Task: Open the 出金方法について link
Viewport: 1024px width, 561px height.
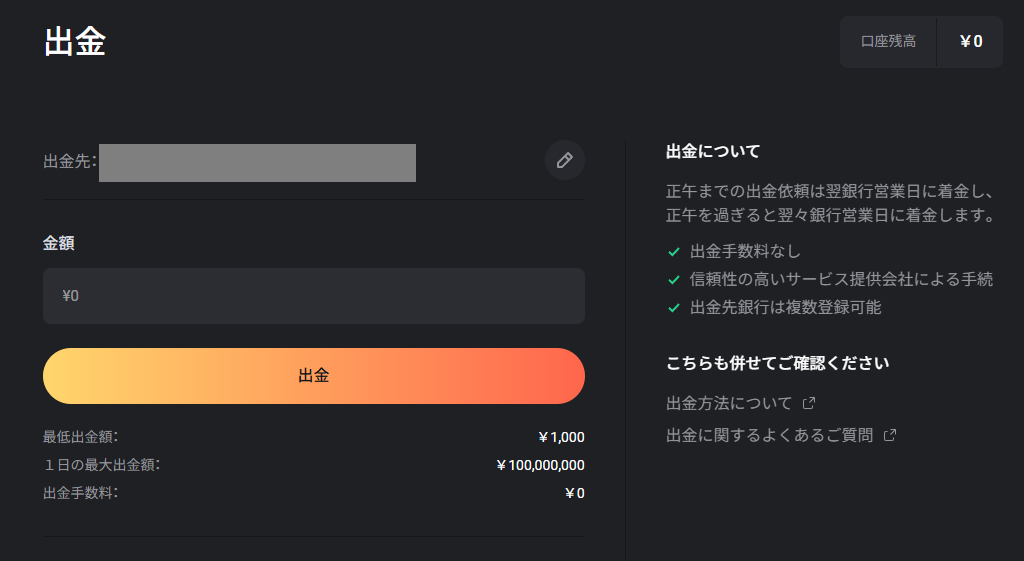Action: pyautogui.click(x=729, y=403)
